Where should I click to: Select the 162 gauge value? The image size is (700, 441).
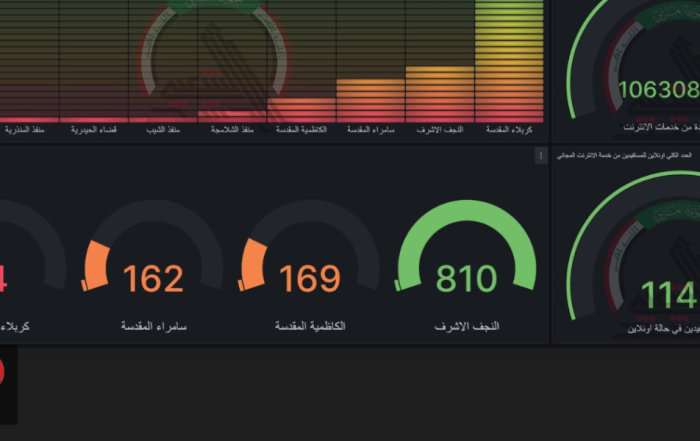(x=153, y=279)
